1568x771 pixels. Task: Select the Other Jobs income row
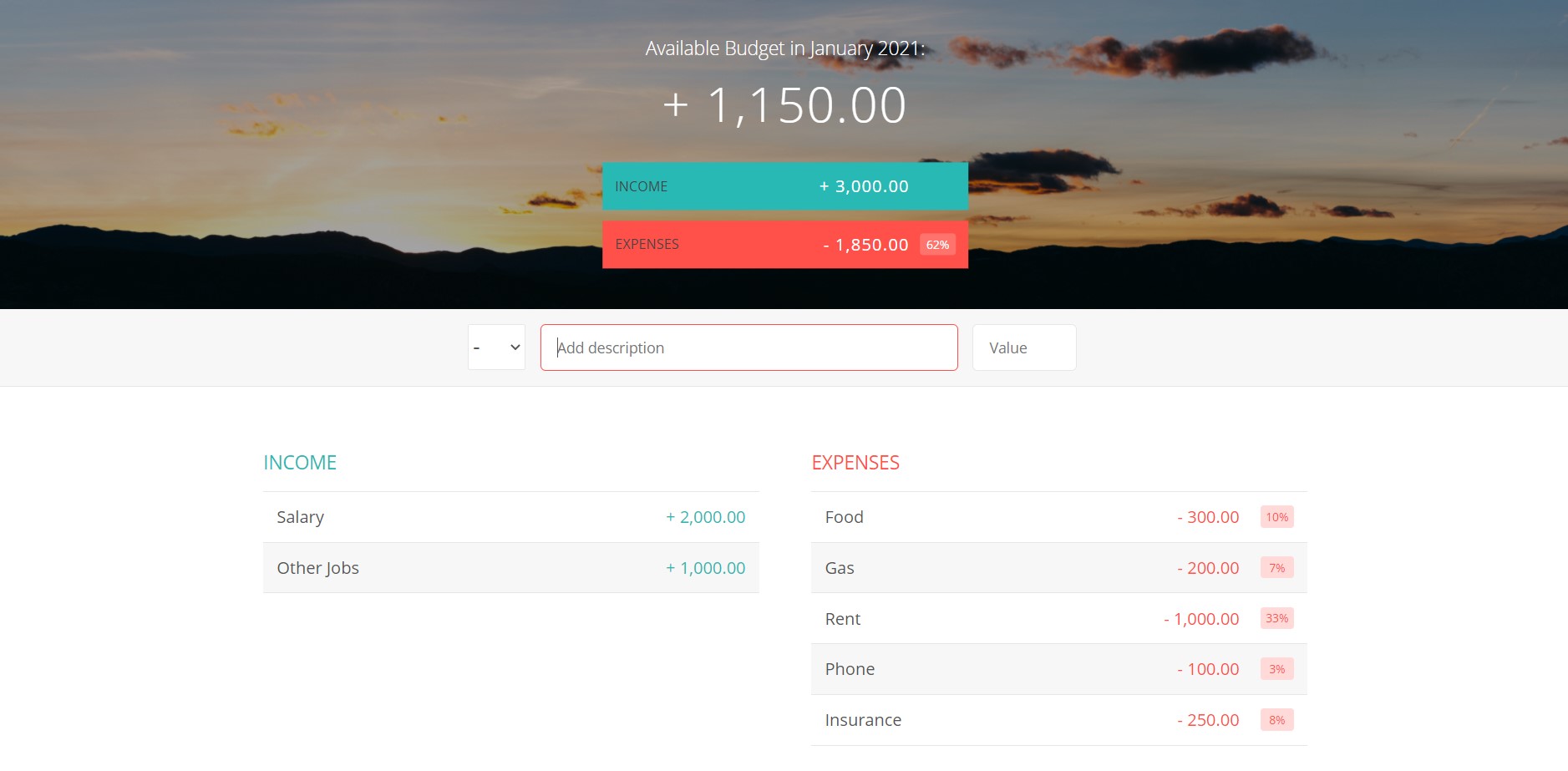511,568
